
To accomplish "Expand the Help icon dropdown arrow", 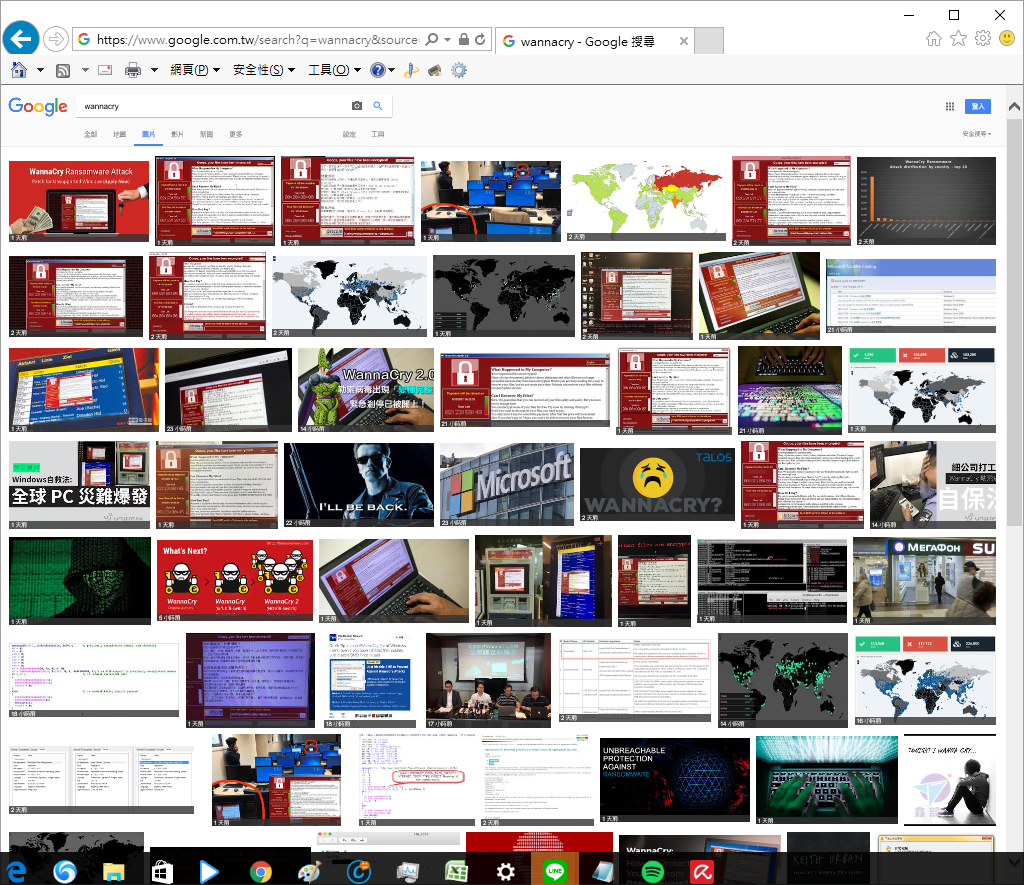I will [391, 70].
